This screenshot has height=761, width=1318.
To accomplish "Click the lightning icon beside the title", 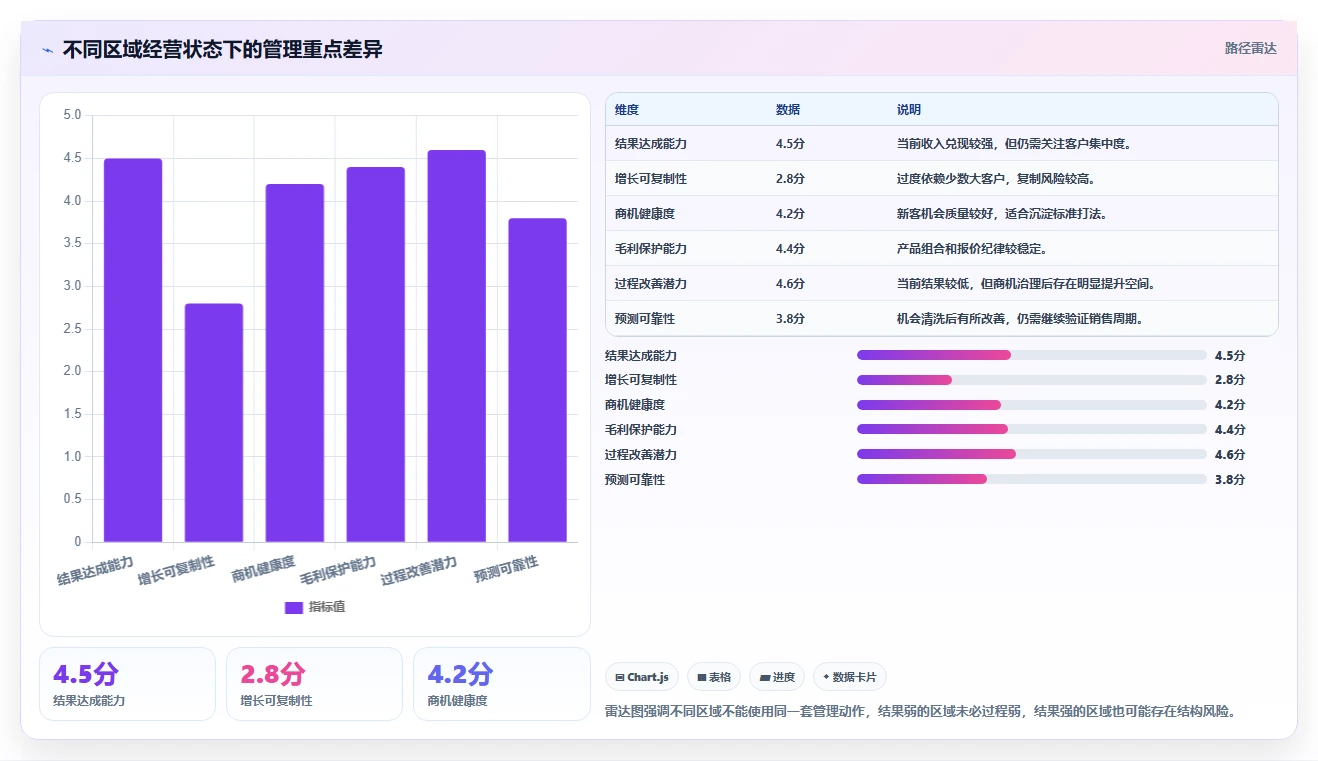I will coord(48,50).
